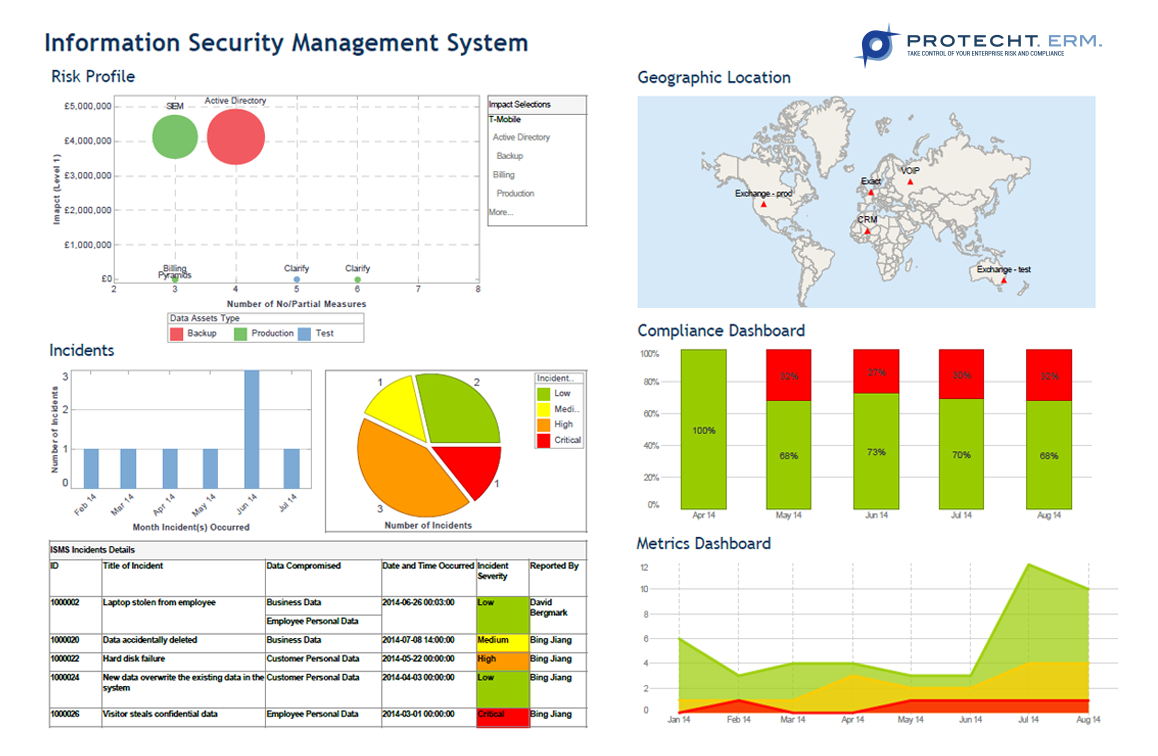The width and height of the screenshot is (1158, 756).
Task: Click the Protecht ERM logo
Action: (982, 42)
